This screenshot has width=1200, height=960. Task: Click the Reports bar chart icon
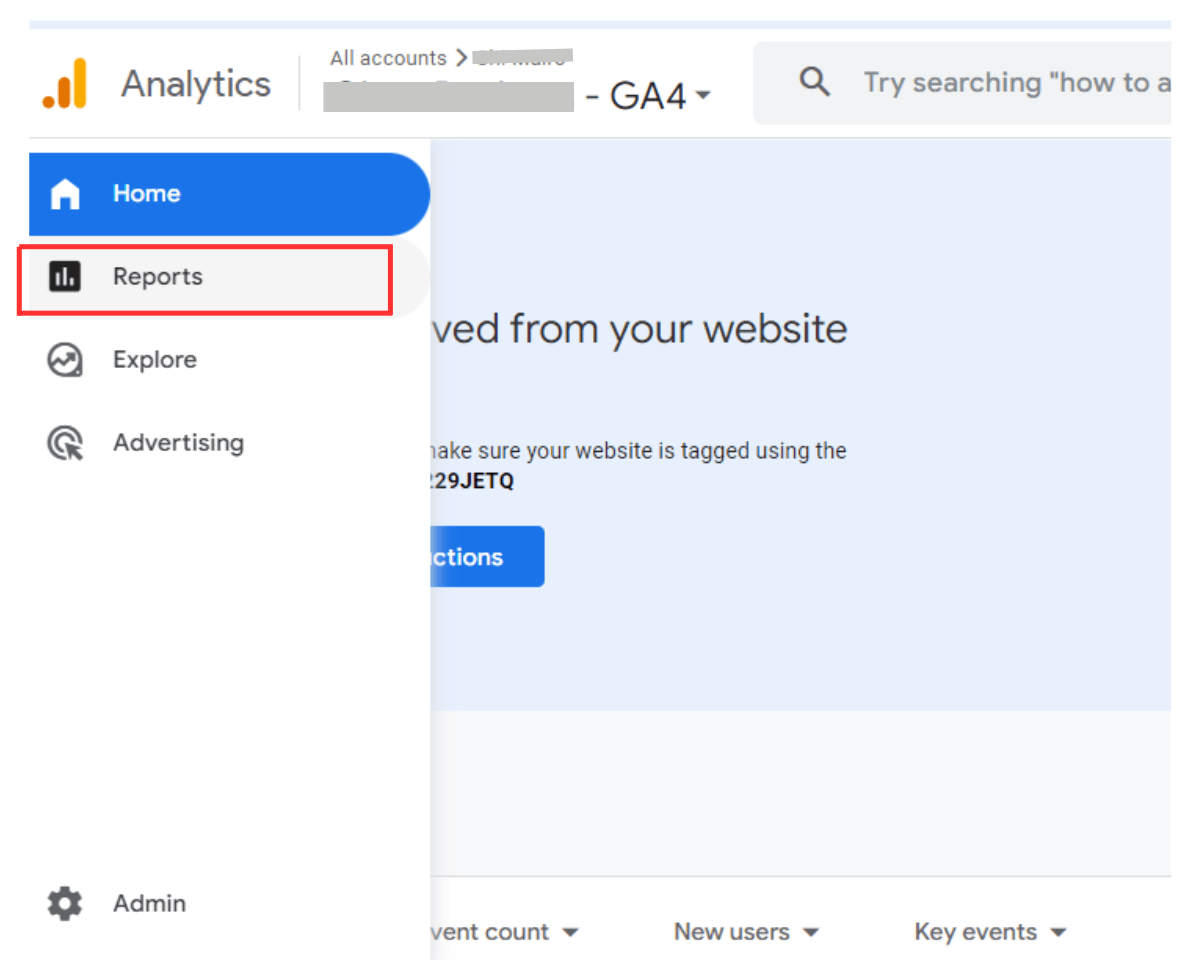click(x=65, y=277)
